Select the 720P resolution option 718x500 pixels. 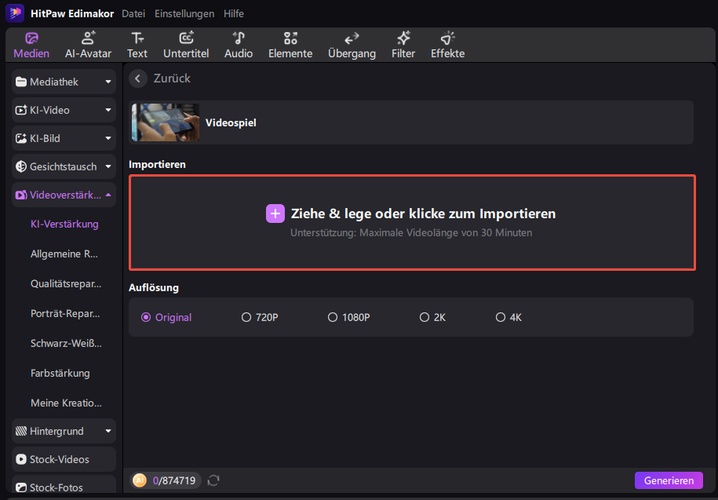click(260, 317)
